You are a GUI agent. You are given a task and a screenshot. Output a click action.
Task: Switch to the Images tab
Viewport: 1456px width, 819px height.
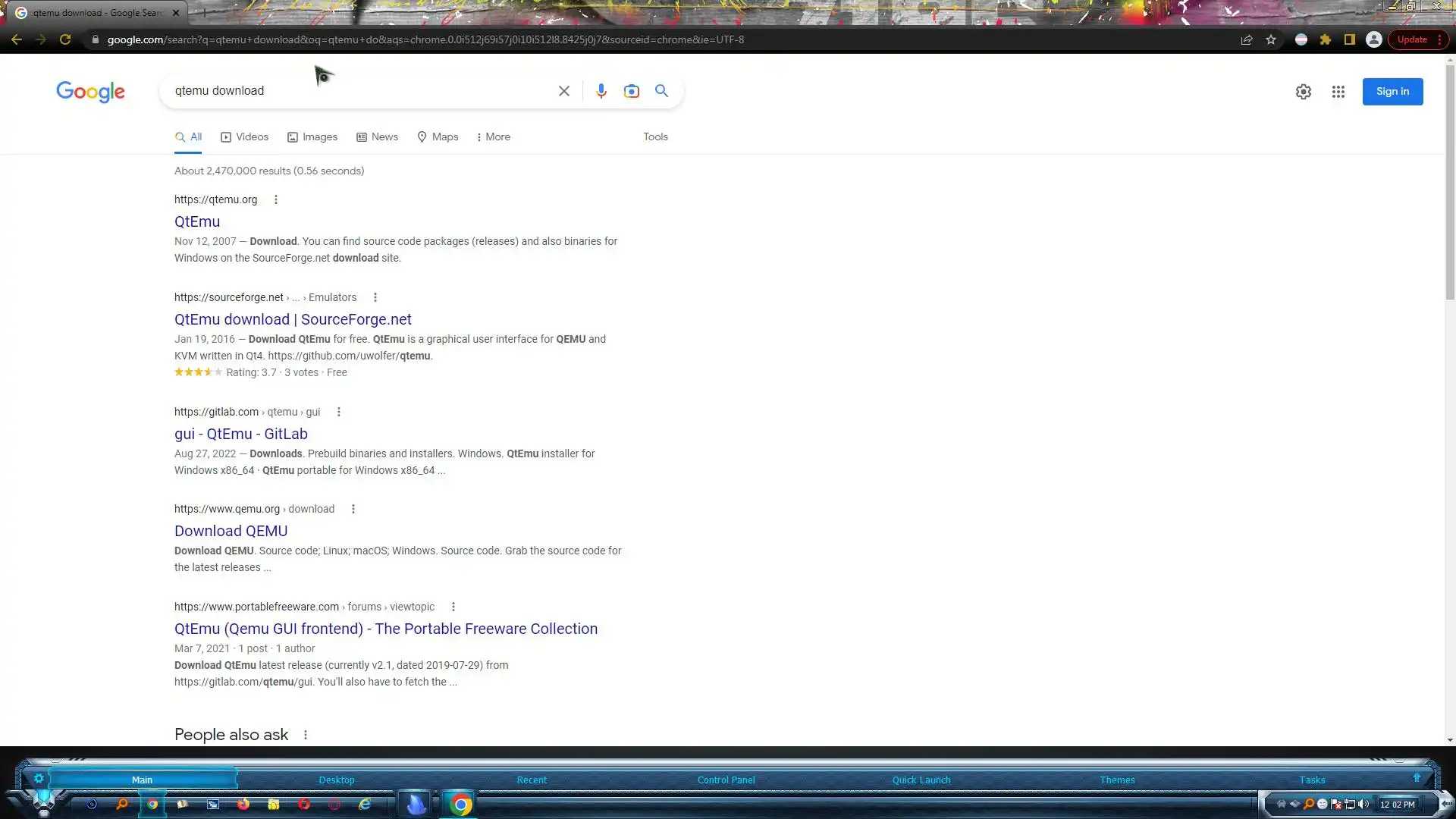pos(312,137)
